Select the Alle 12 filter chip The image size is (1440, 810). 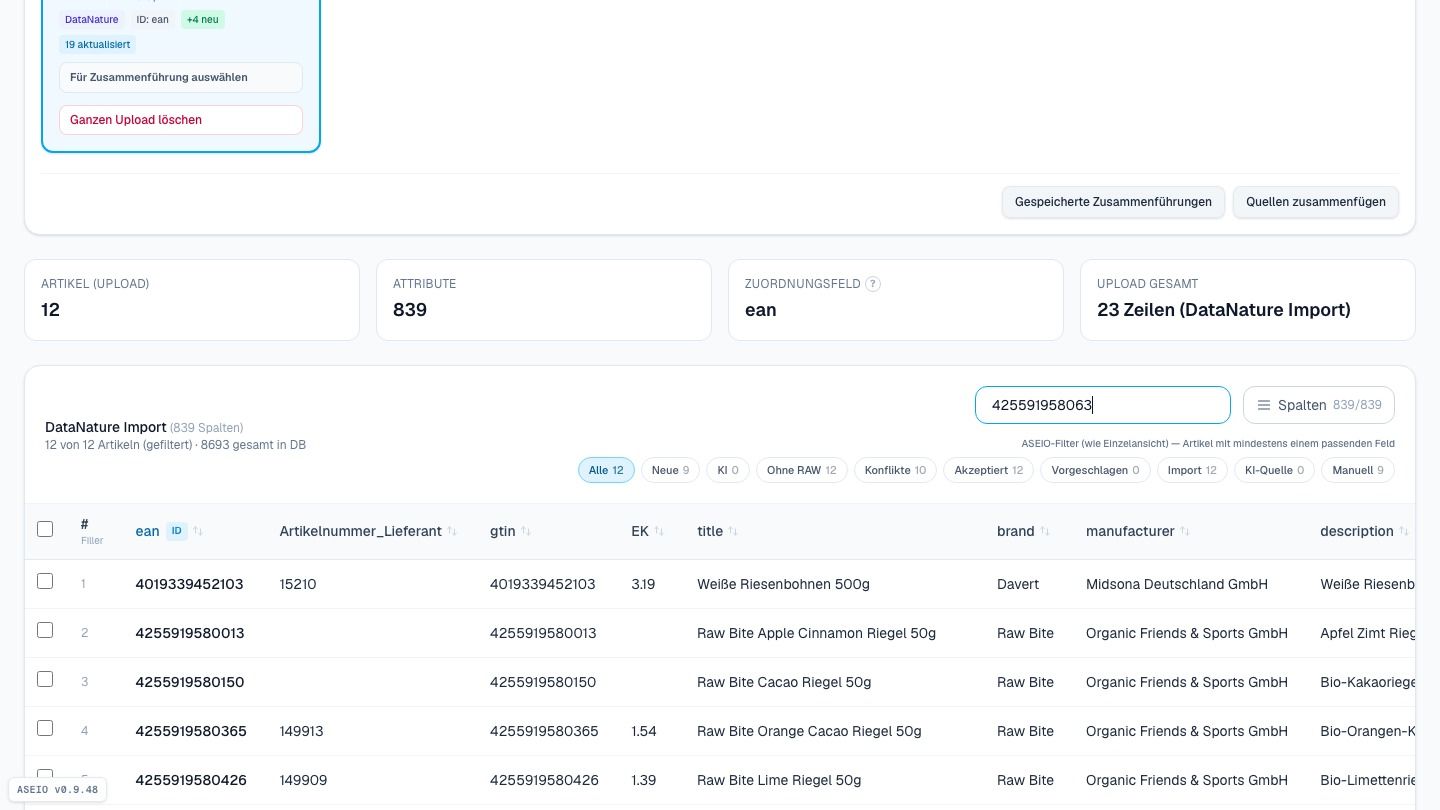[x=606, y=470]
